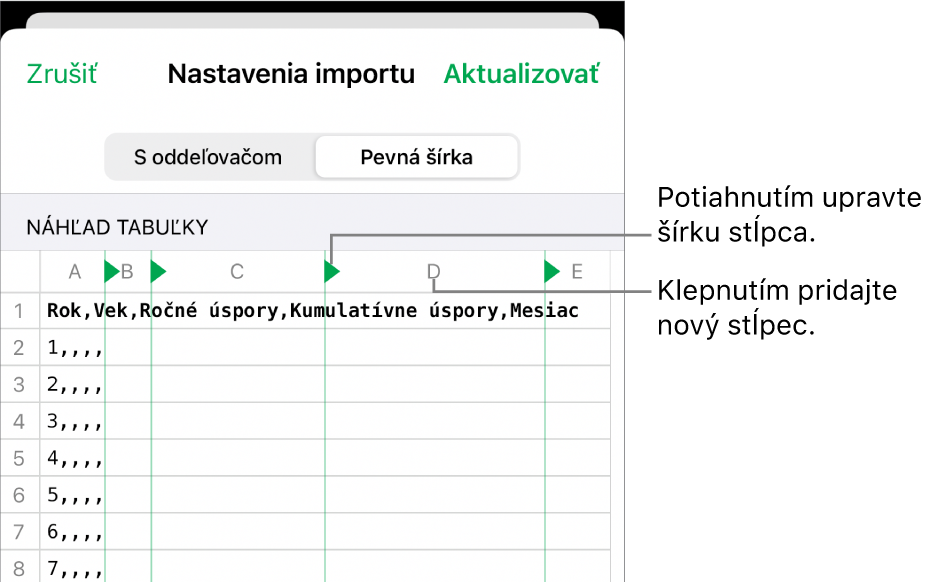
Task: Select row number 8 header
Action: click(x=19, y=568)
